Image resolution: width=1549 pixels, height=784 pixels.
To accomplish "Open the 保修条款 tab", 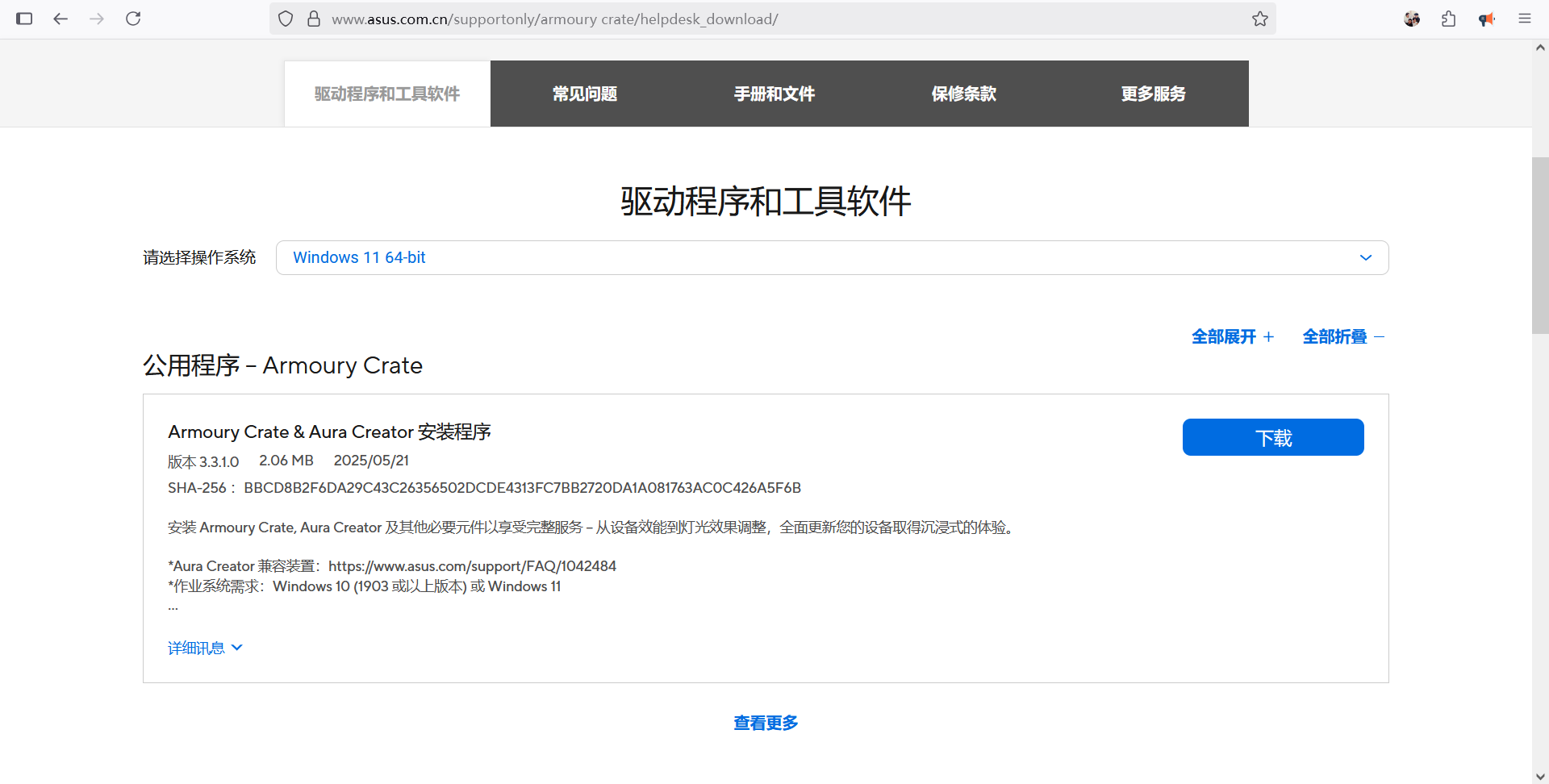I will tap(964, 94).
